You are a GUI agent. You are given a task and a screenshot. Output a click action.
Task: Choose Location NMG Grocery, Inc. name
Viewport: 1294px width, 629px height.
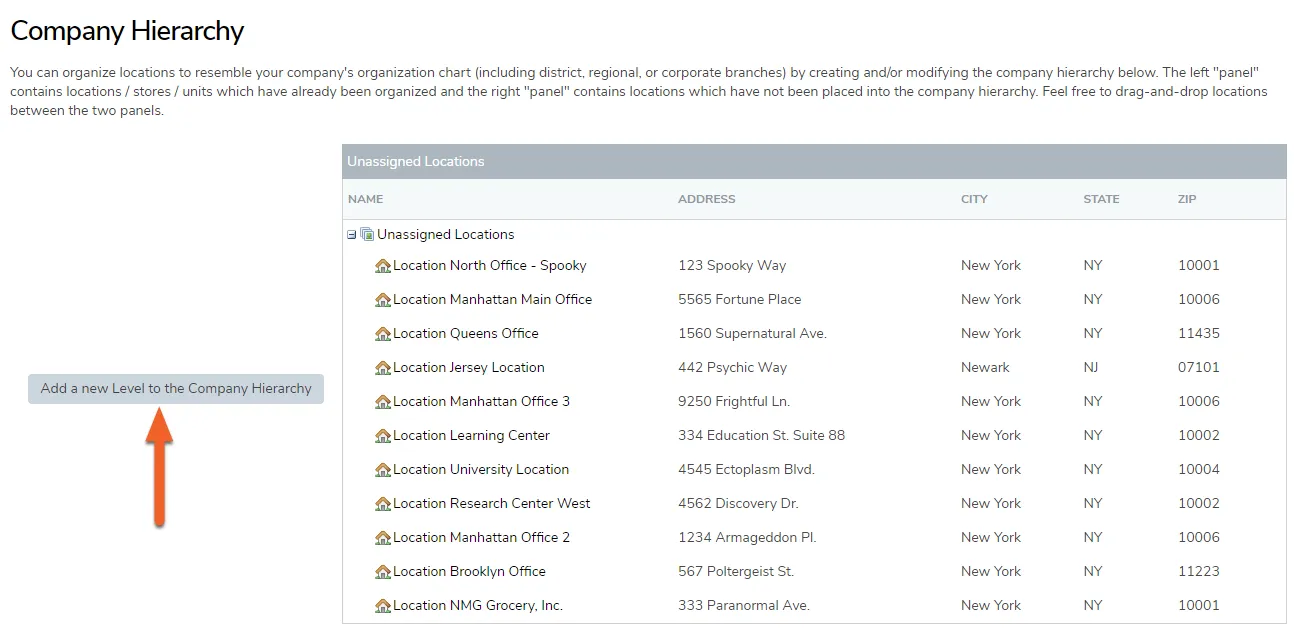478,606
